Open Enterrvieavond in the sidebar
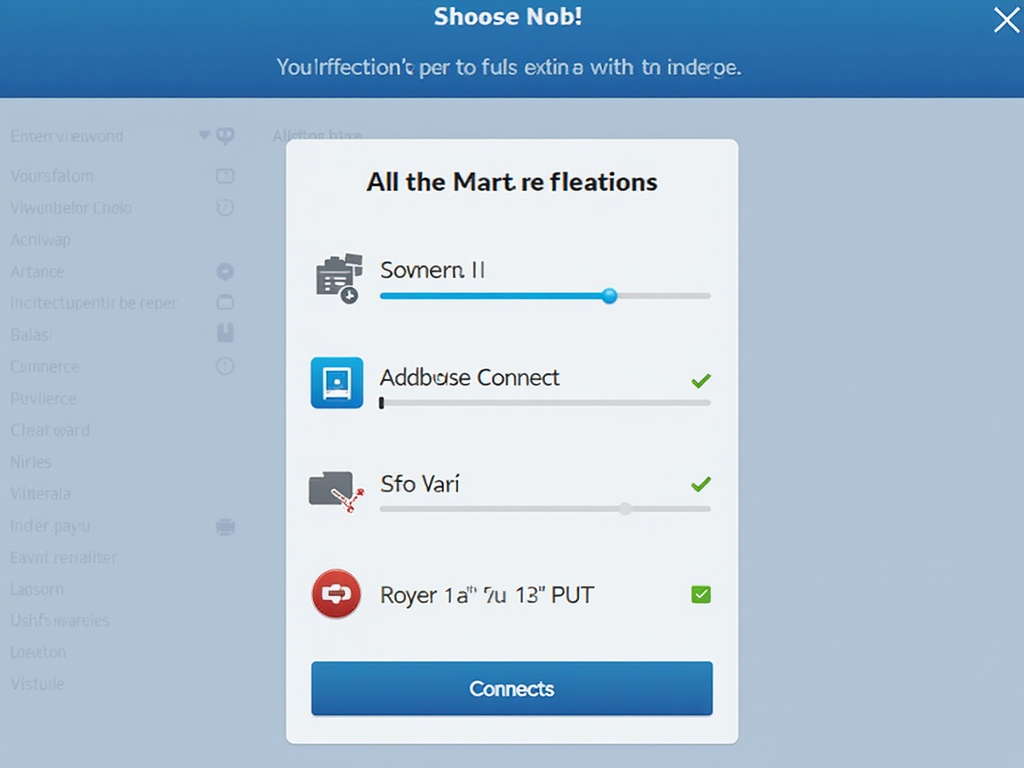The width and height of the screenshot is (1024, 768). tap(67, 136)
